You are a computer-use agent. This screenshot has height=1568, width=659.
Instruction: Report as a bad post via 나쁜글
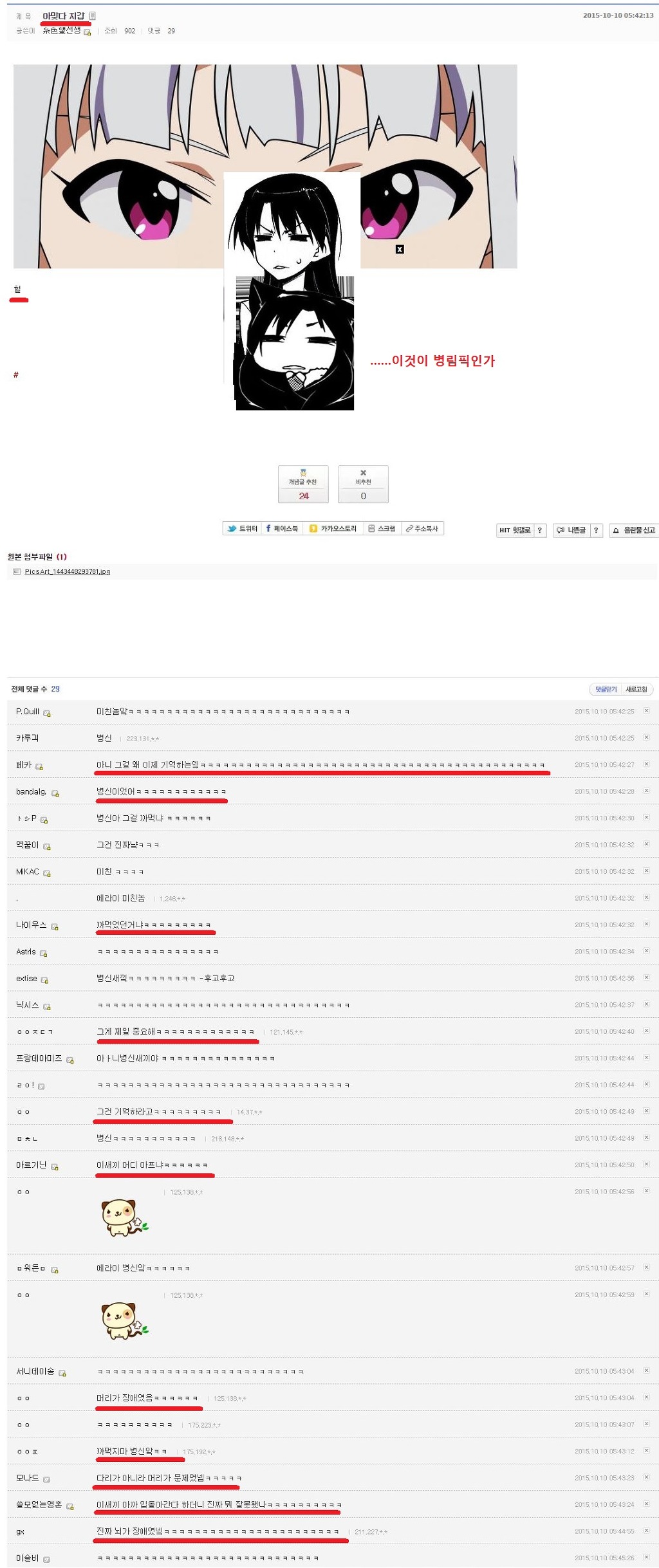pyautogui.click(x=571, y=530)
